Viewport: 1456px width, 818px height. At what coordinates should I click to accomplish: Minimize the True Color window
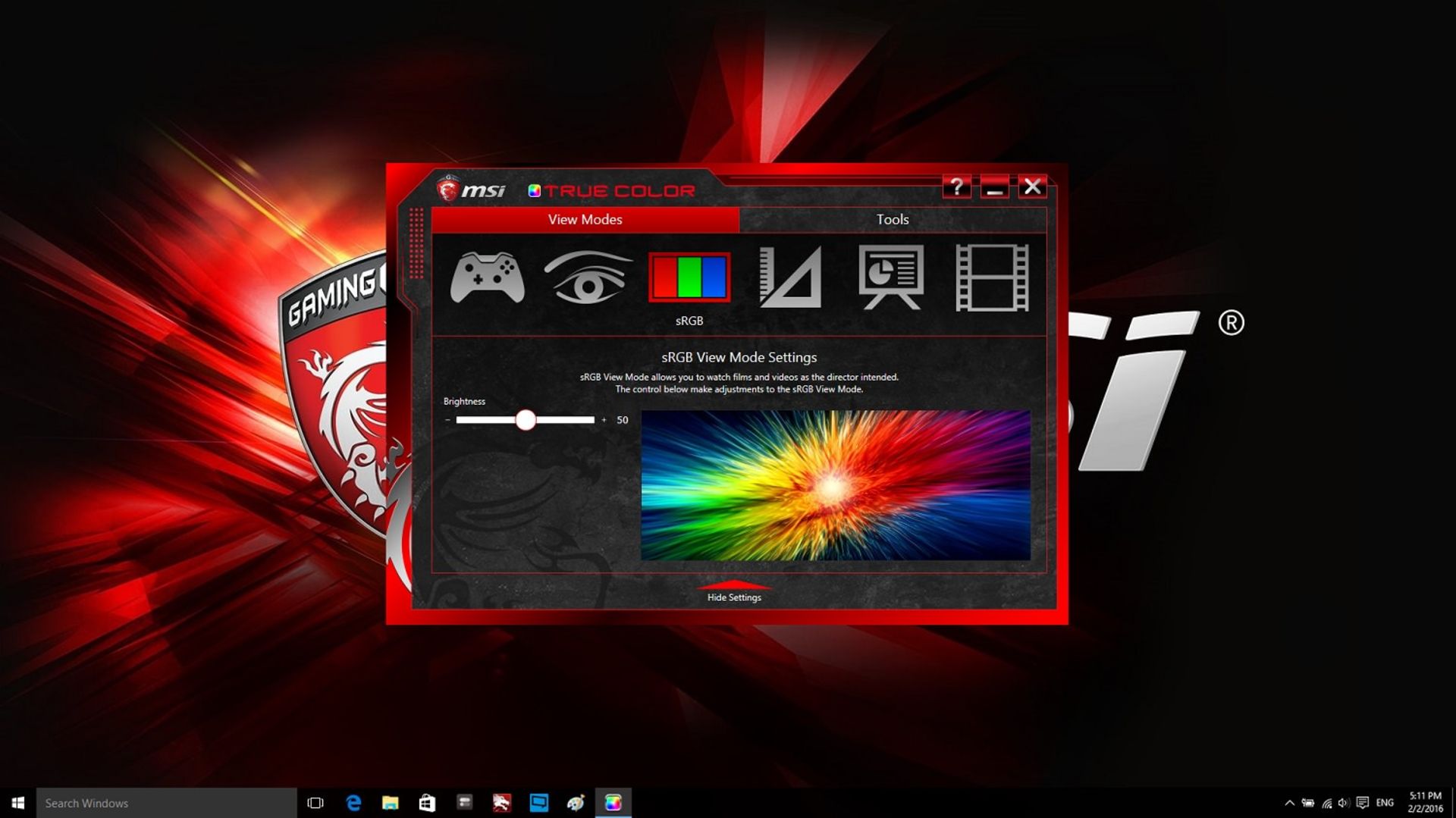994,186
